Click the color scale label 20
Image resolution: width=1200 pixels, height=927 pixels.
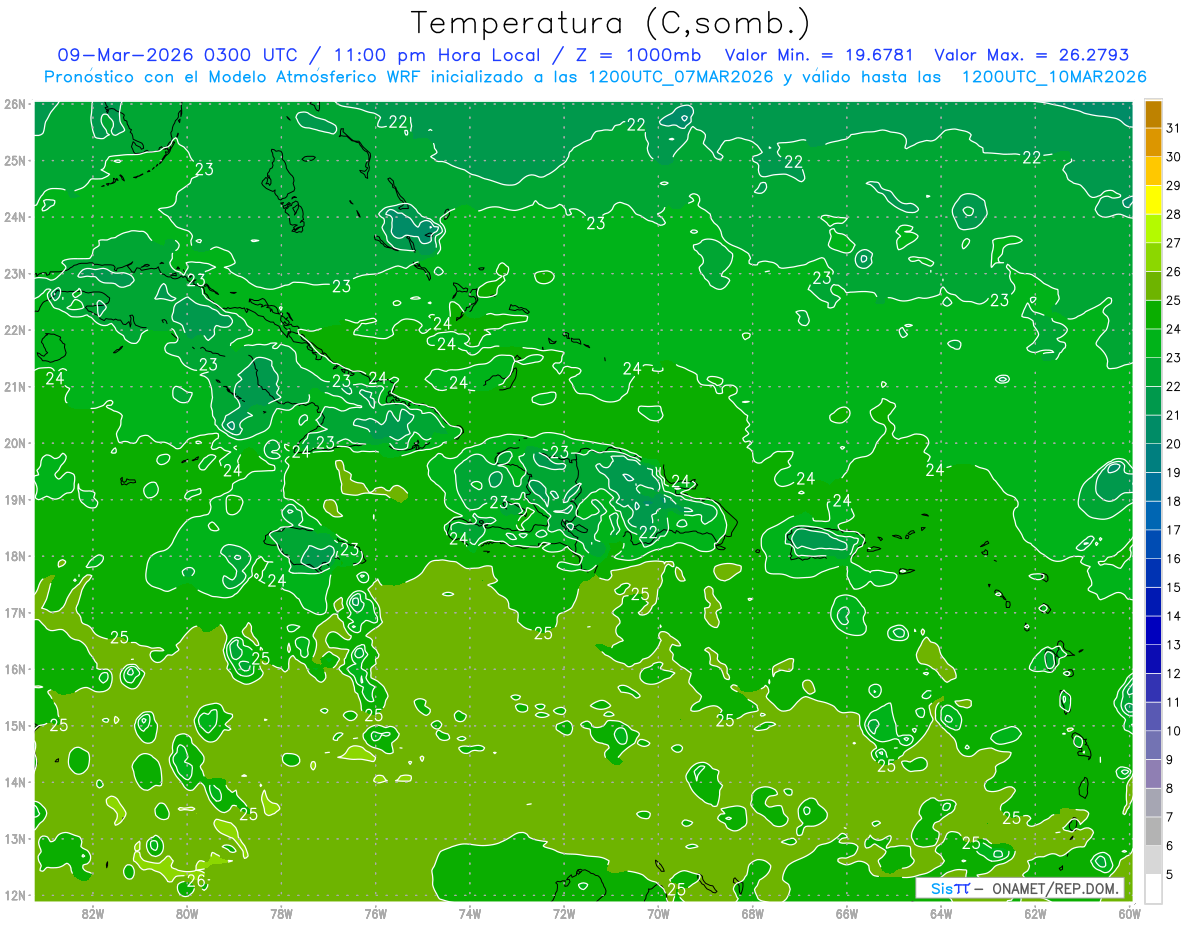(x=1174, y=444)
